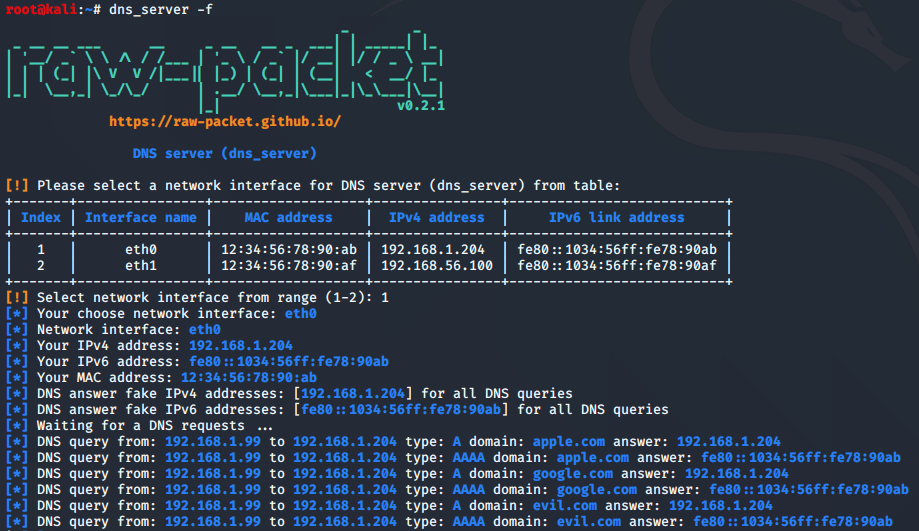Click source 192.168.1.99 in the apple.com A query

coord(213,441)
